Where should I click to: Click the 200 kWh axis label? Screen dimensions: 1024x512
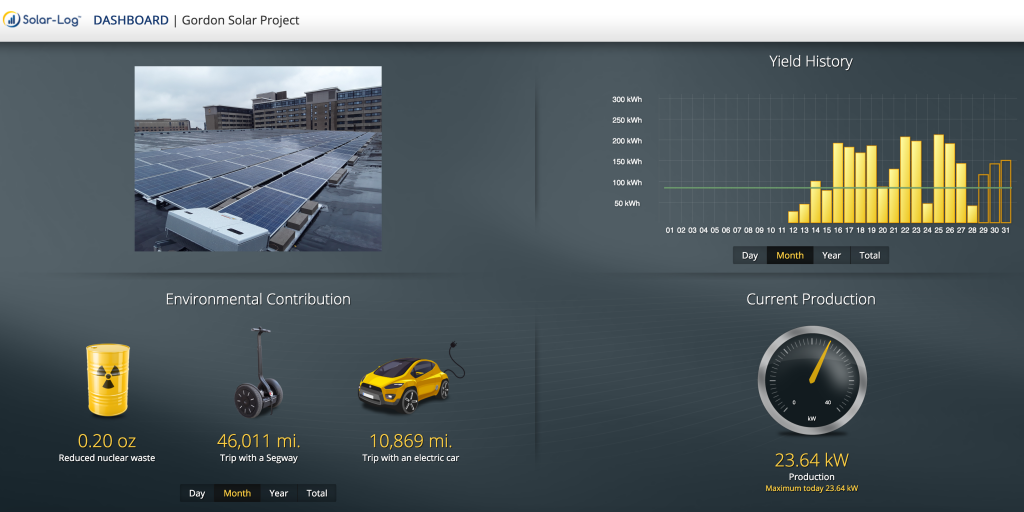(x=627, y=141)
